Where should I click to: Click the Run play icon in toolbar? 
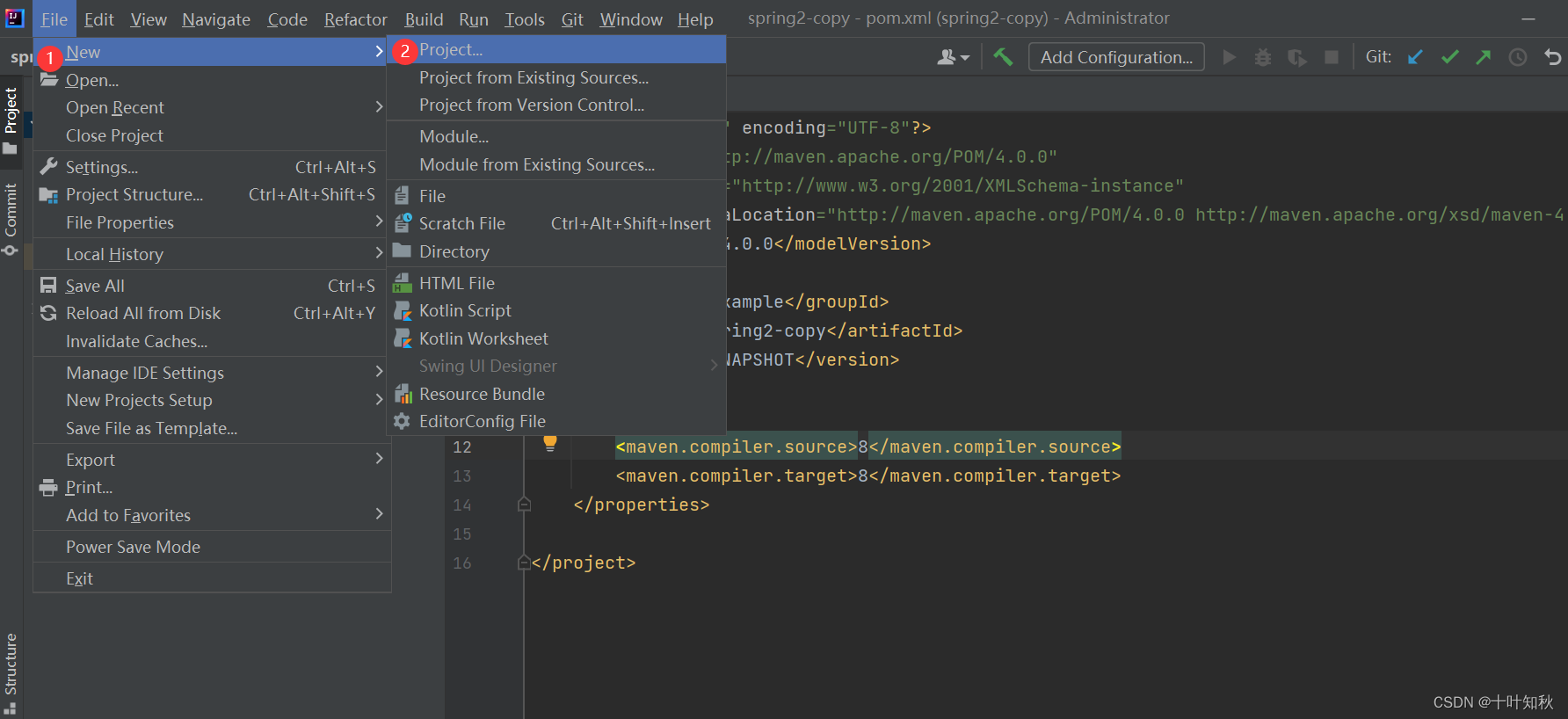tap(1230, 57)
